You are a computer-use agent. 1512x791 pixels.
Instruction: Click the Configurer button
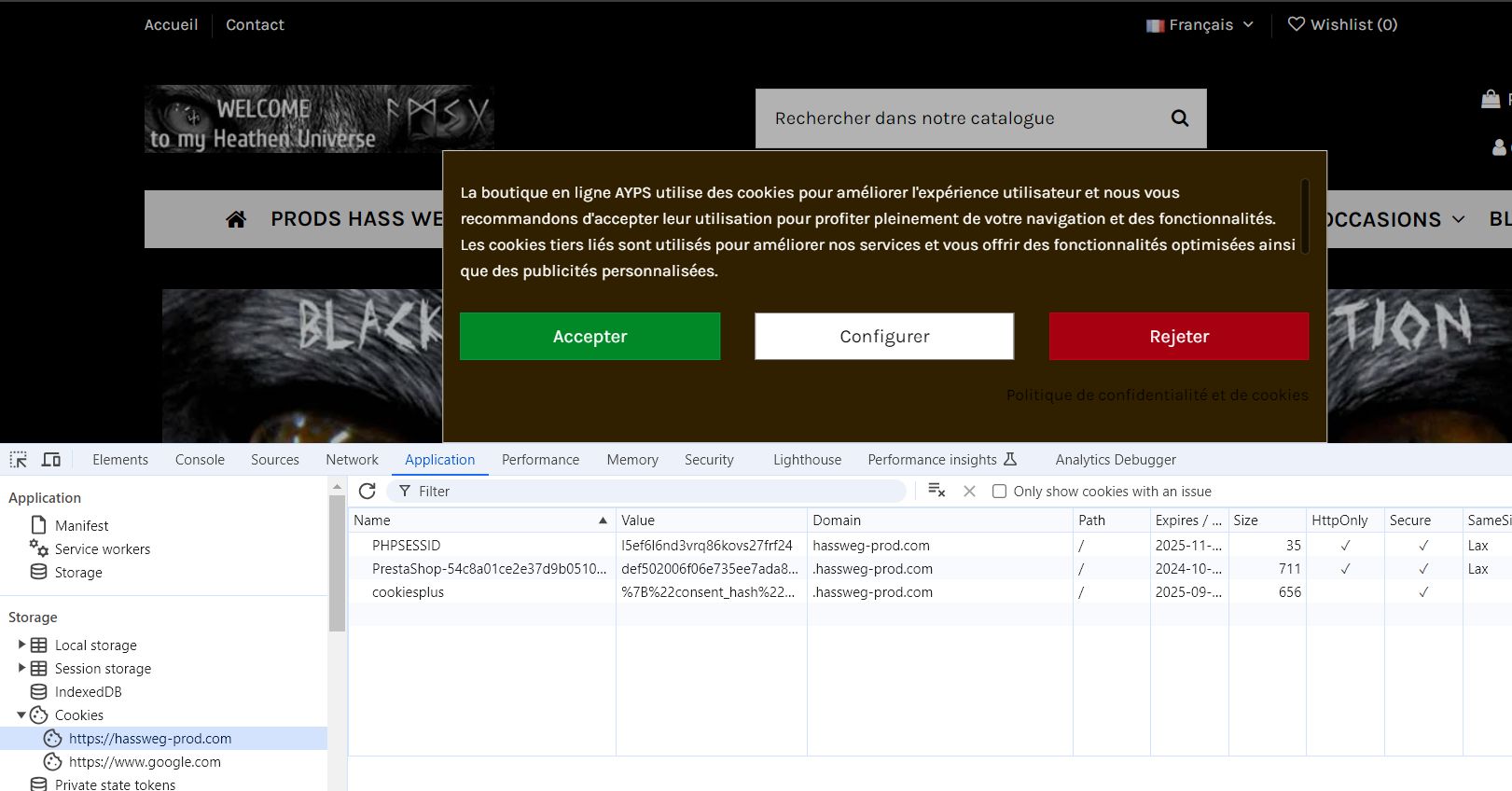coord(884,337)
